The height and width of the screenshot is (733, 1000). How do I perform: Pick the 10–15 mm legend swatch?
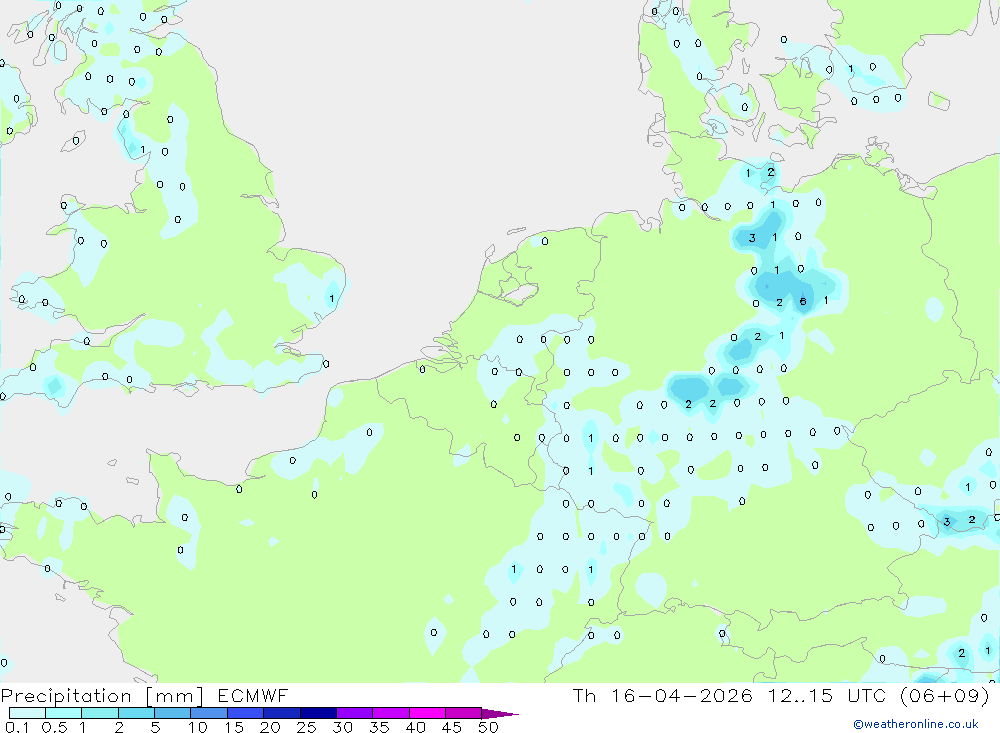click(x=209, y=713)
